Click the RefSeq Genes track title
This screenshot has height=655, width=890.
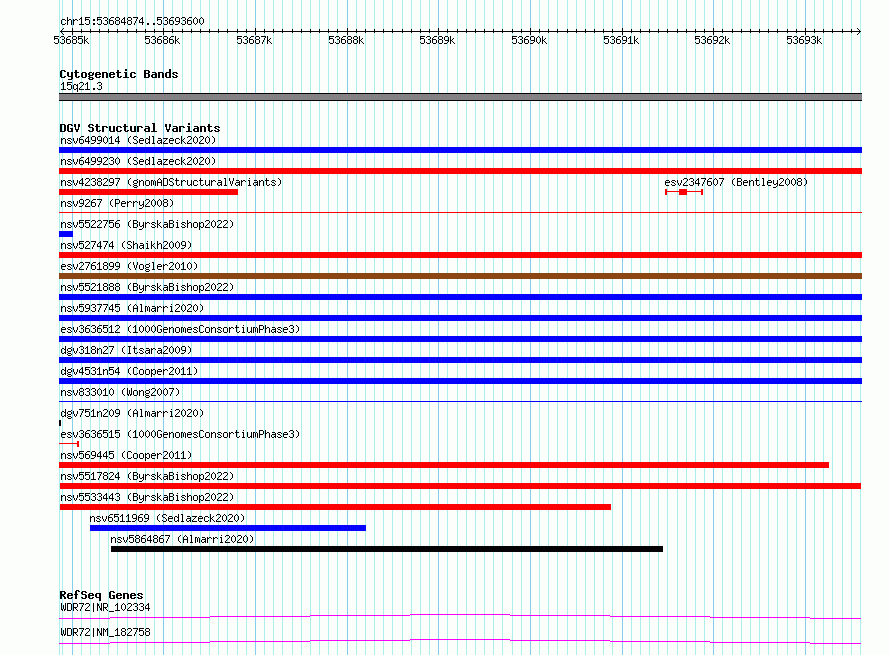coord(101,595)
